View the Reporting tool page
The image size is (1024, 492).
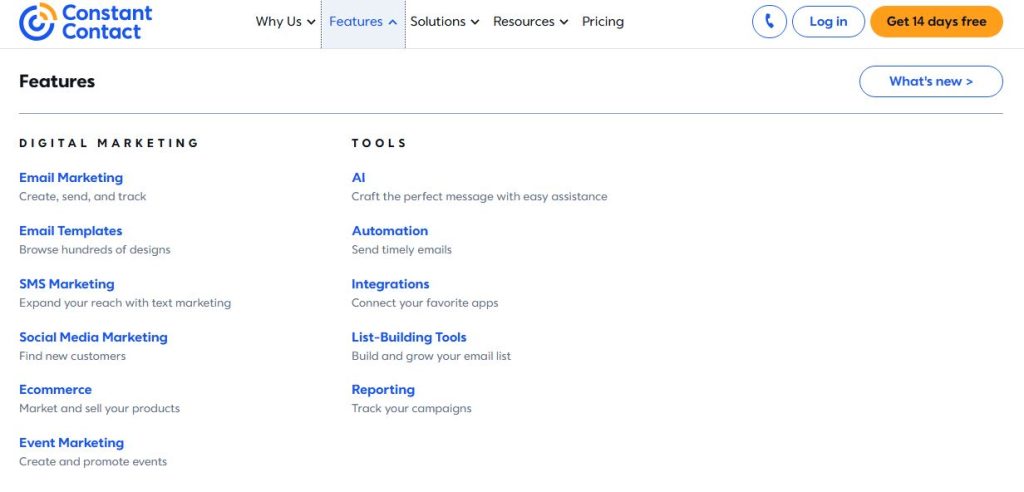click(383, 389)
